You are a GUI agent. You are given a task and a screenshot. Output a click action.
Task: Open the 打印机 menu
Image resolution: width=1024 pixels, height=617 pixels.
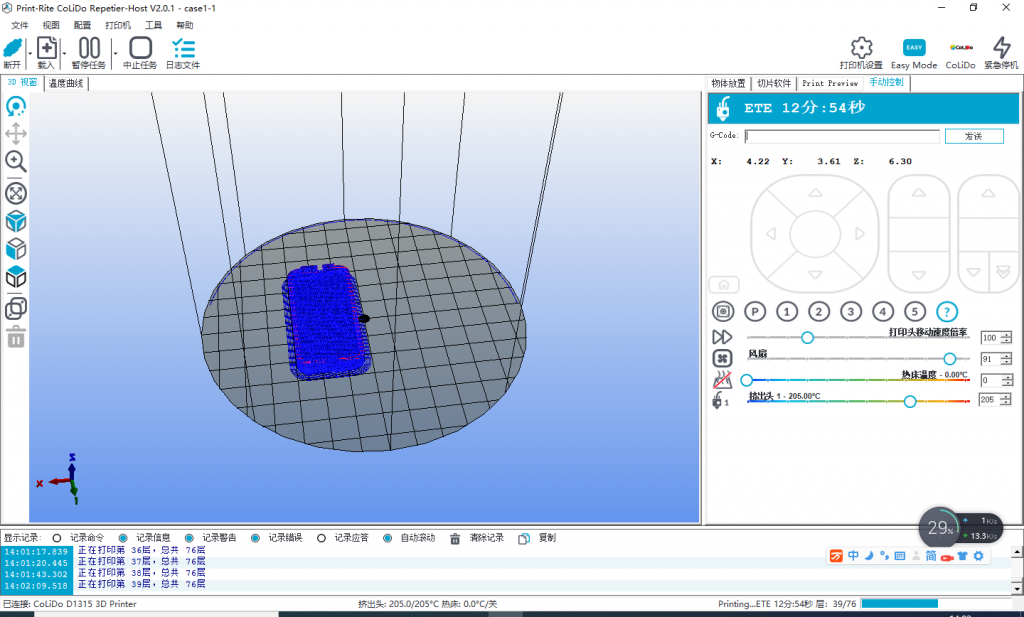pos(118,25)
